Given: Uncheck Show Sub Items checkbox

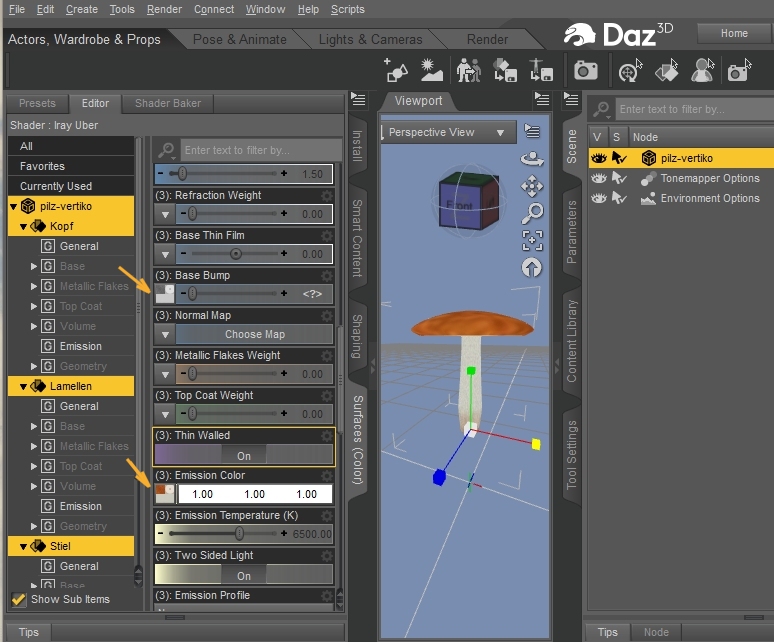Looking at the screenshot, I should 19,600.
